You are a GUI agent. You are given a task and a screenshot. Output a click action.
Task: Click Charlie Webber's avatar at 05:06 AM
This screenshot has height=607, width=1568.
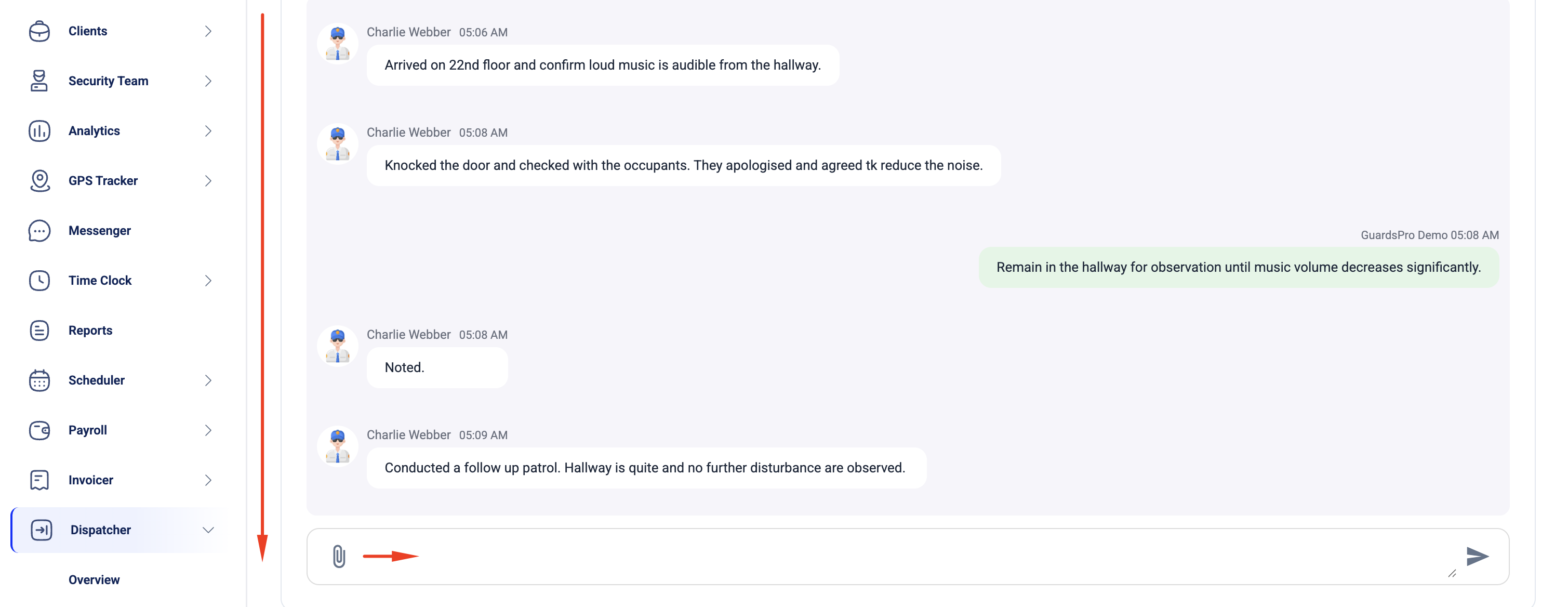[338, 44]
